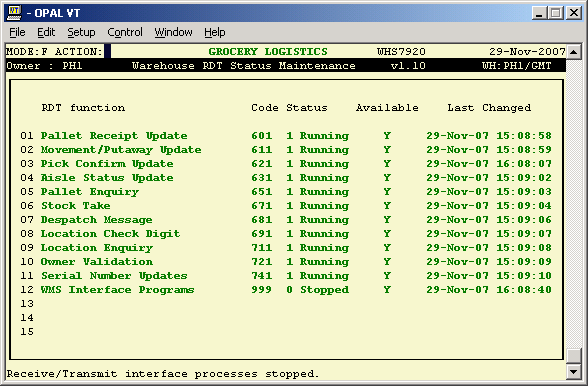Screen dimensions: 588x386
Task: Click Warehouse RDT Status Maintenance title
Action: (x=244, y=66)
